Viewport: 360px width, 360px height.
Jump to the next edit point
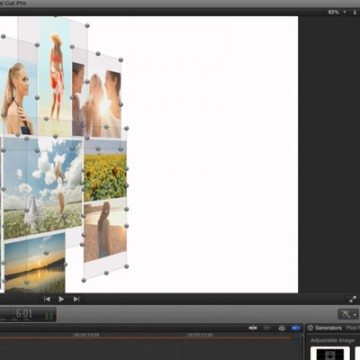point(76,299)
